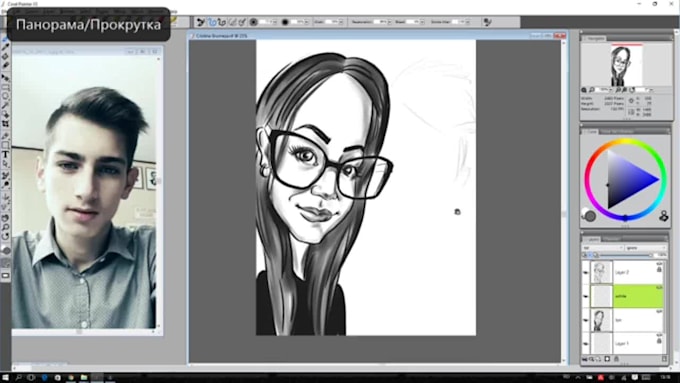Open the Color panel options menu
The height and width of the screenshot is (383, 680).
click(x=667, y=131)
